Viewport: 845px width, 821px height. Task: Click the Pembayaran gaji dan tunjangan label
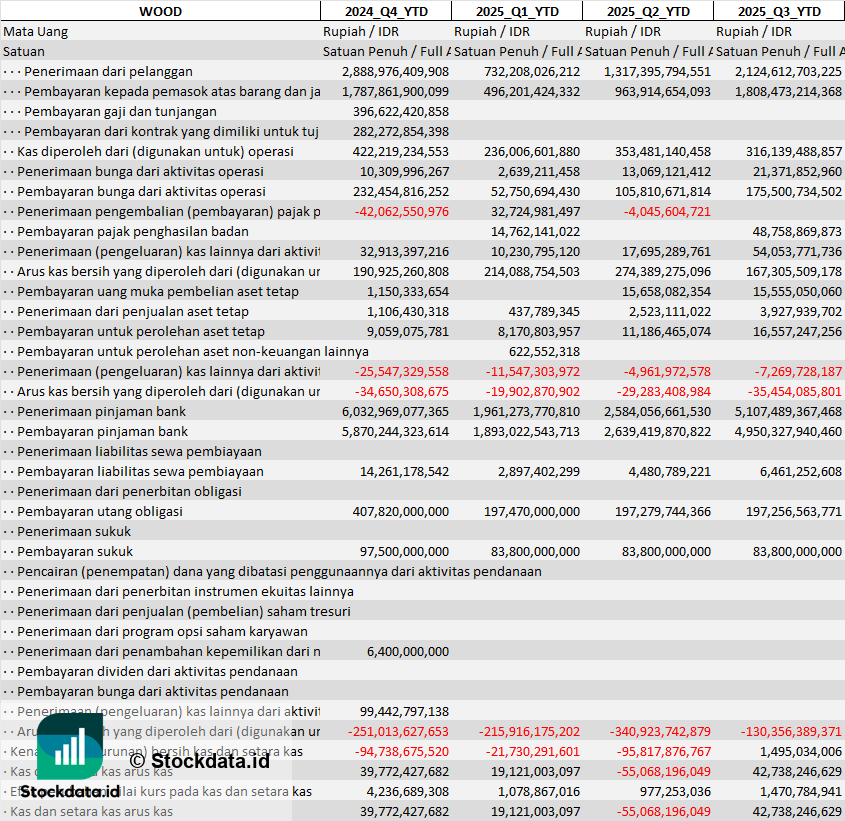(x=120, y=112)
